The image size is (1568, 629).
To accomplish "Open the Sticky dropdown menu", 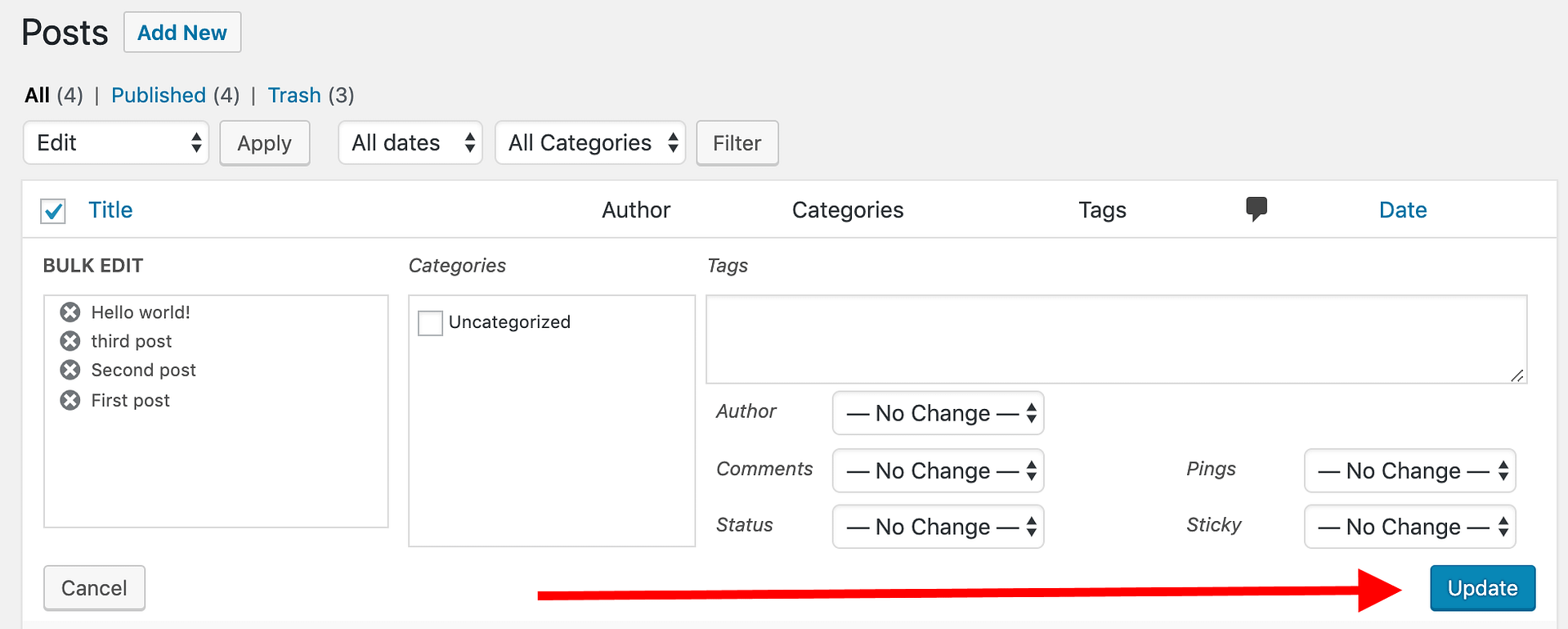I will tap(1409, 527).
